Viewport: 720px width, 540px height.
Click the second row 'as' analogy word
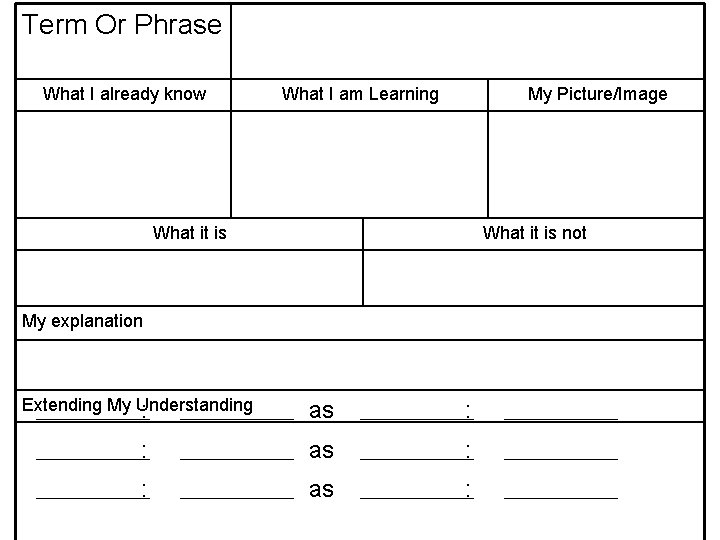tap(321, 450)
